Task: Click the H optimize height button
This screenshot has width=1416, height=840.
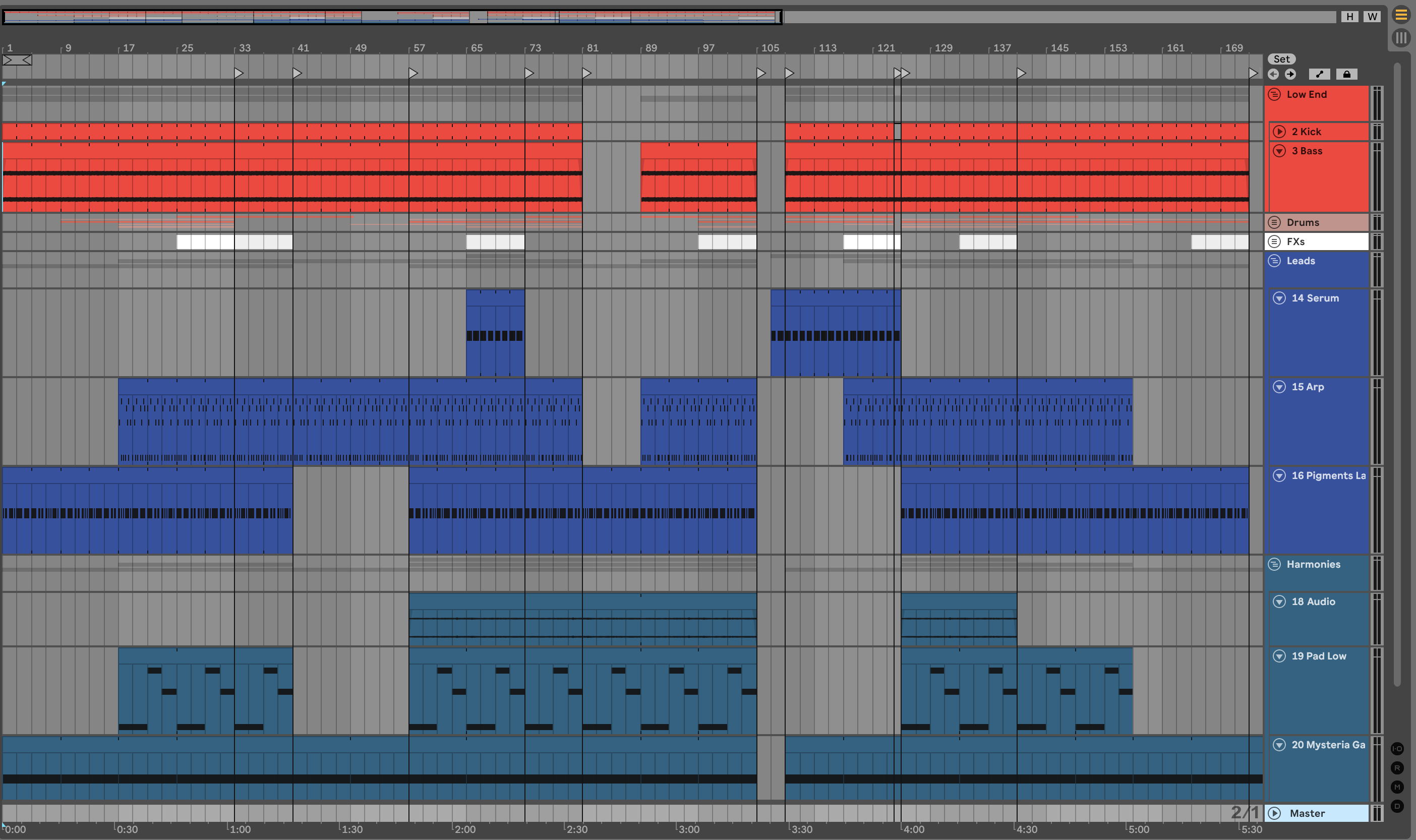Action: [1350, 17]
